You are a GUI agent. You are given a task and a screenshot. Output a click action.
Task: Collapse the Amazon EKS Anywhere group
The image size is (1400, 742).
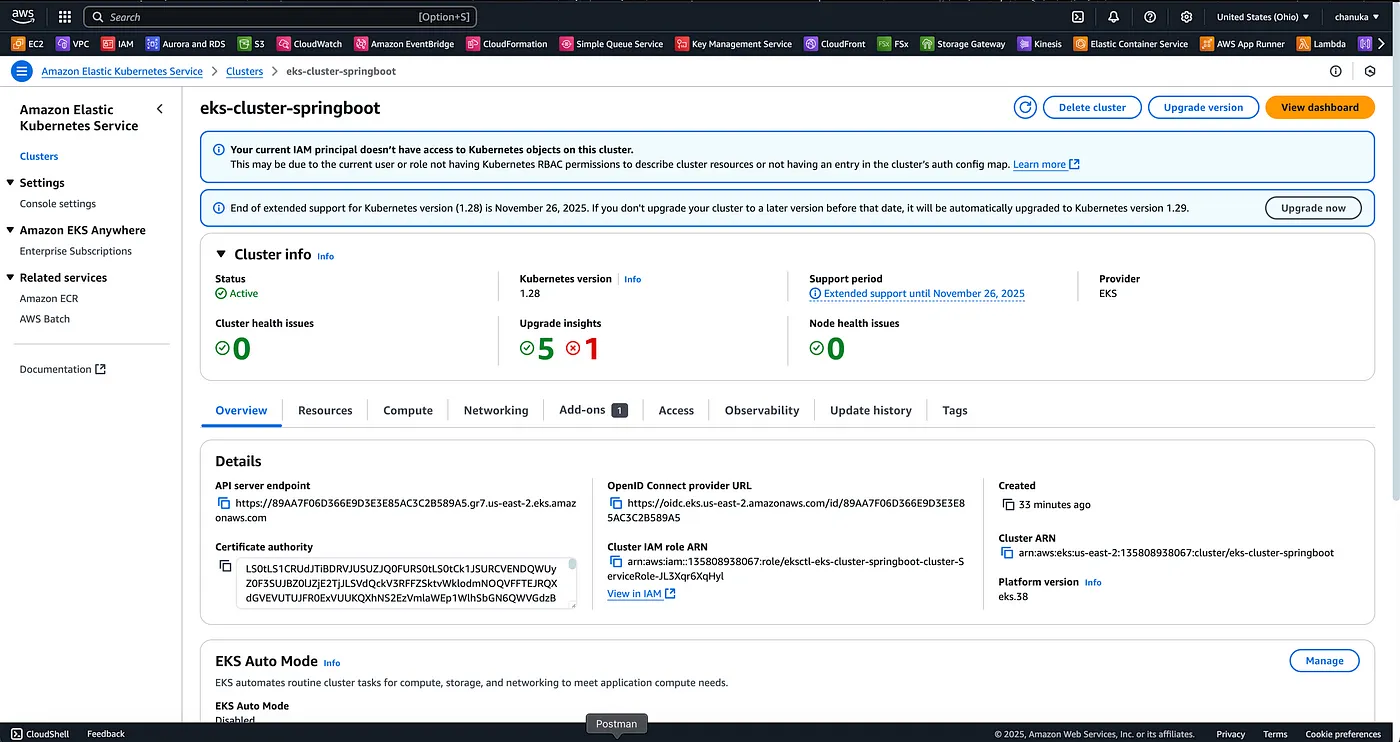pos(10,230)
